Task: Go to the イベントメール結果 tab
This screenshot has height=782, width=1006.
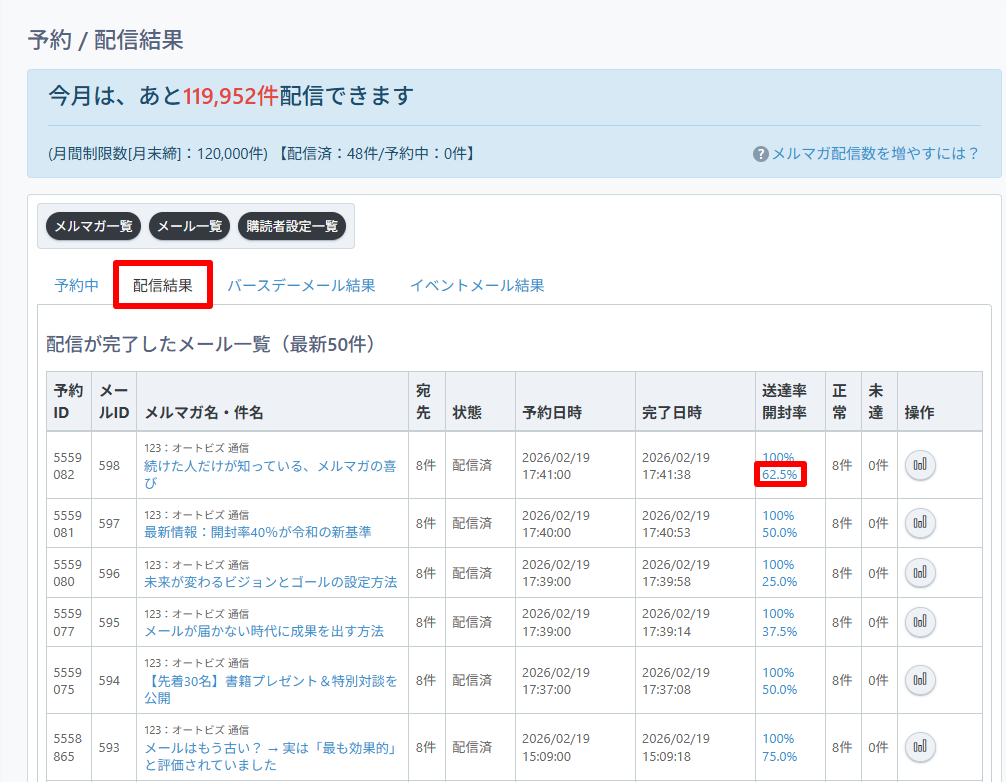Action: (x=477, y=285)
